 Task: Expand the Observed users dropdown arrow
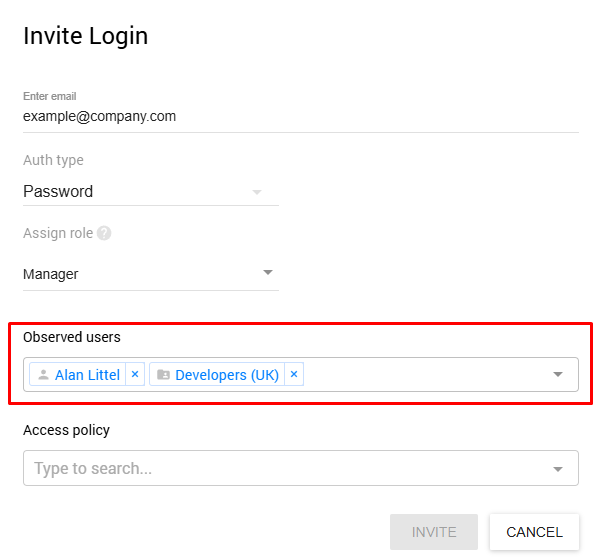(x=558, y=375)
